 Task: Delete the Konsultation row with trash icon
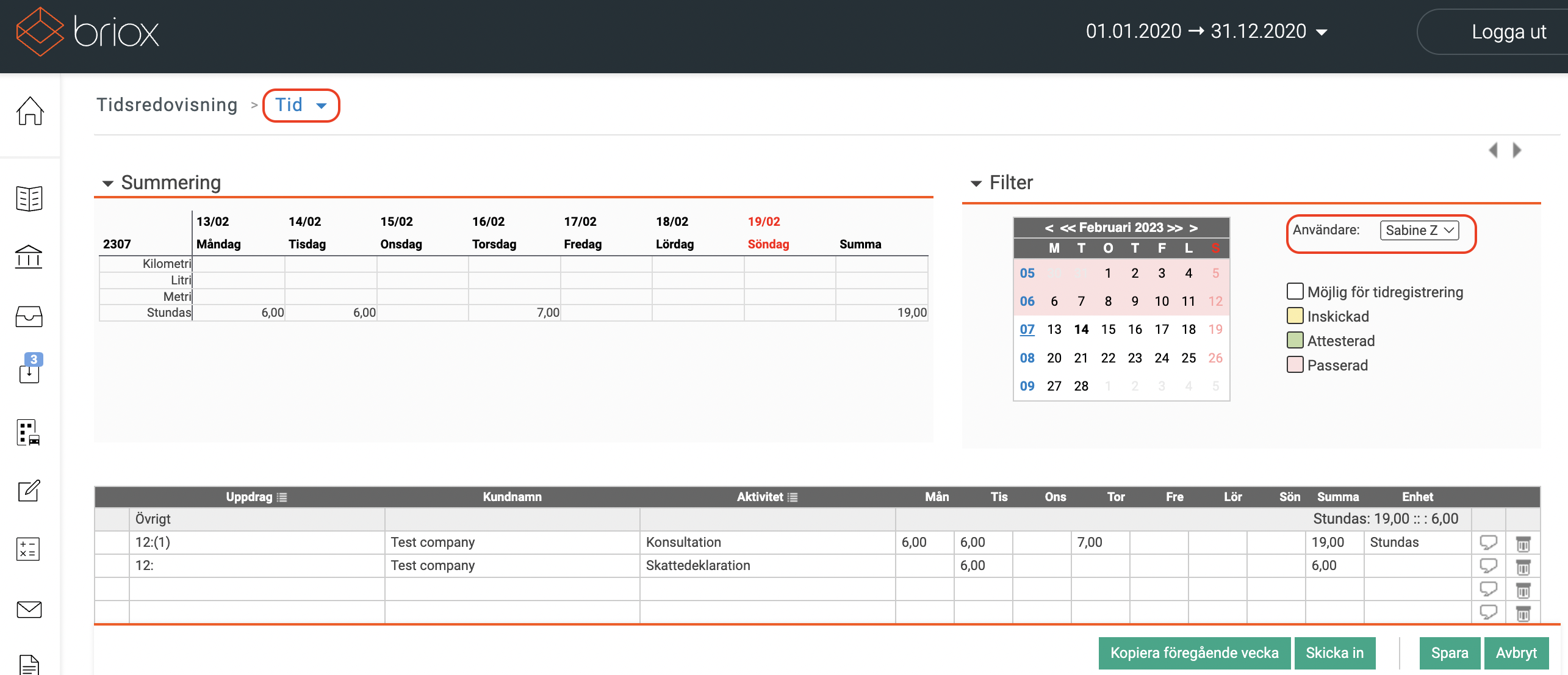tap(1523, 543)
